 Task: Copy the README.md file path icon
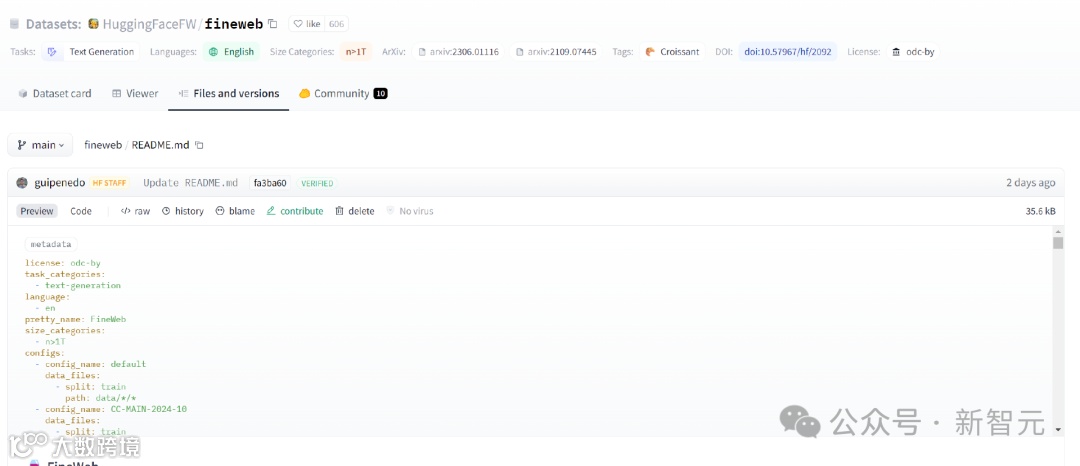point(199,145)
